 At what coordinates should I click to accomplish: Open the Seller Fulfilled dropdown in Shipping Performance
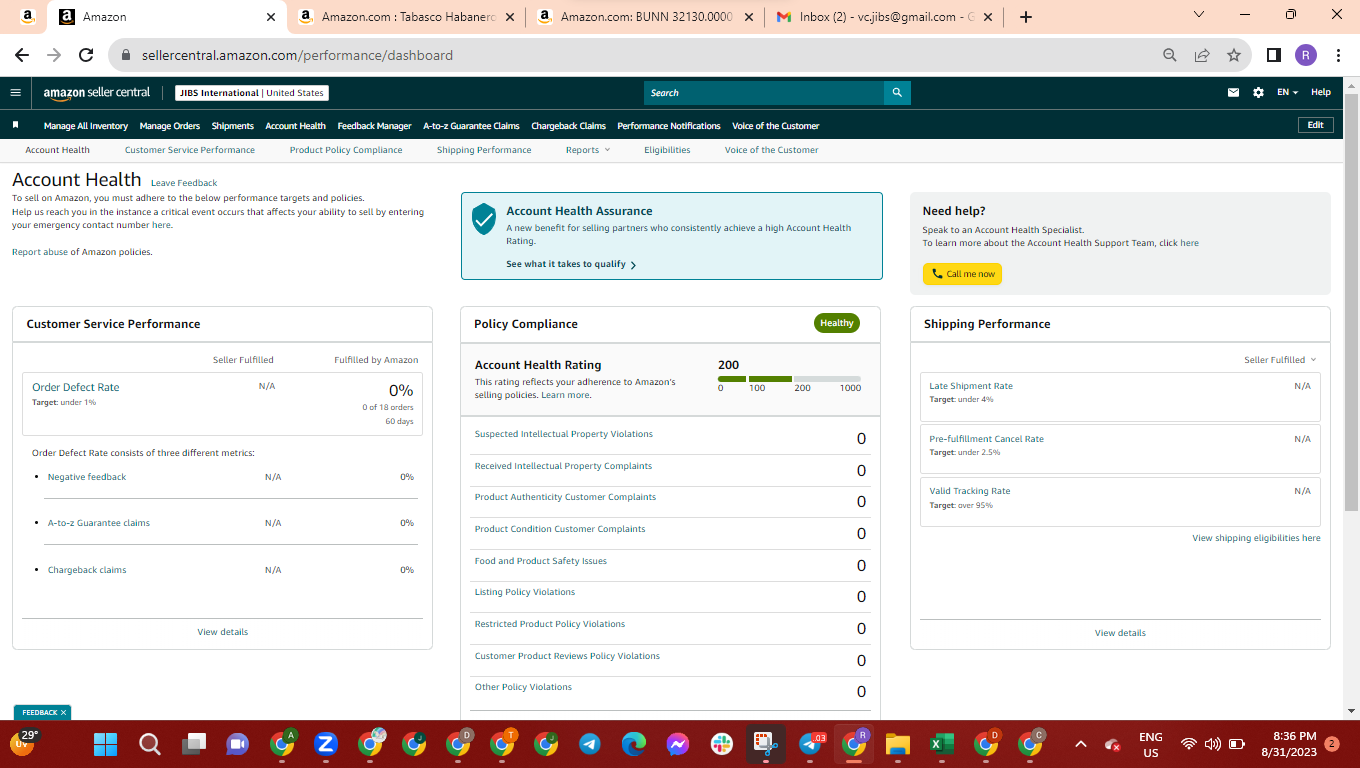point(1280,360)
